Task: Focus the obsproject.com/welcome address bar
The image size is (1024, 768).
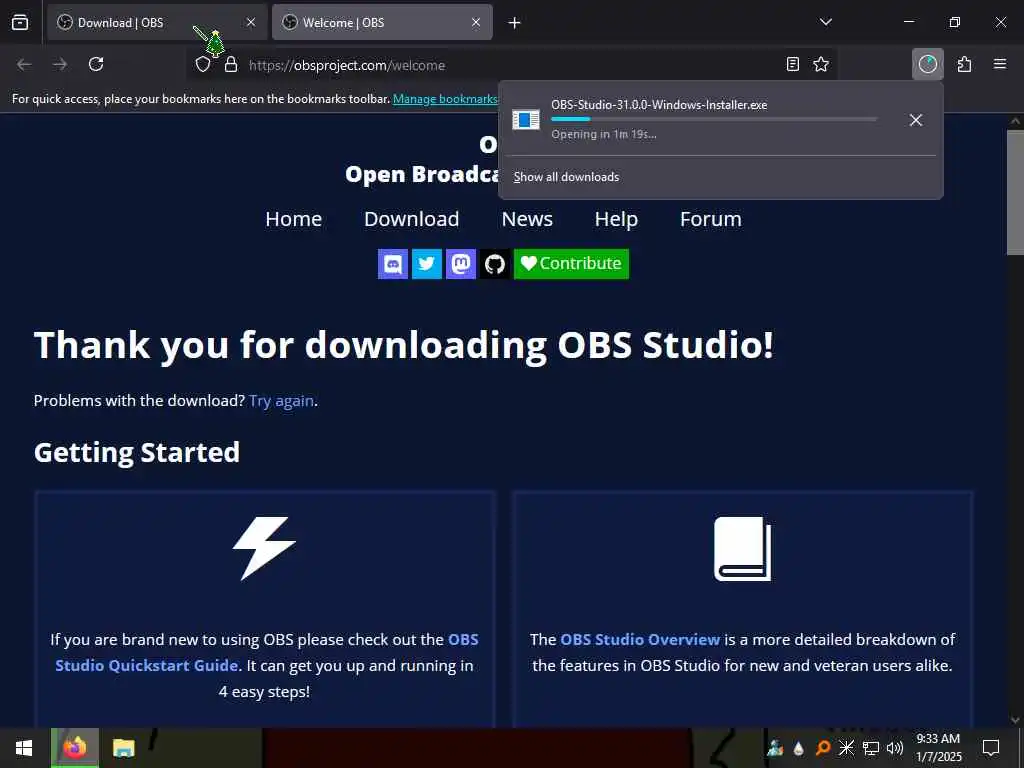Action: pos(509,65)
